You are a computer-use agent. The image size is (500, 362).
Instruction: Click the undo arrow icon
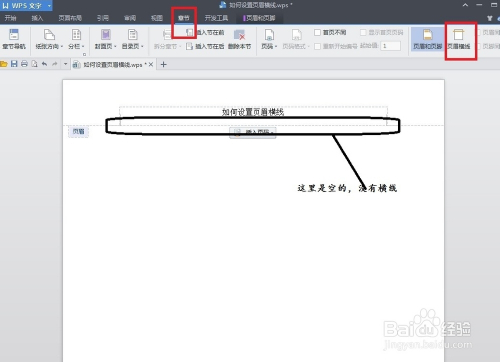click(x=44, y=64)
